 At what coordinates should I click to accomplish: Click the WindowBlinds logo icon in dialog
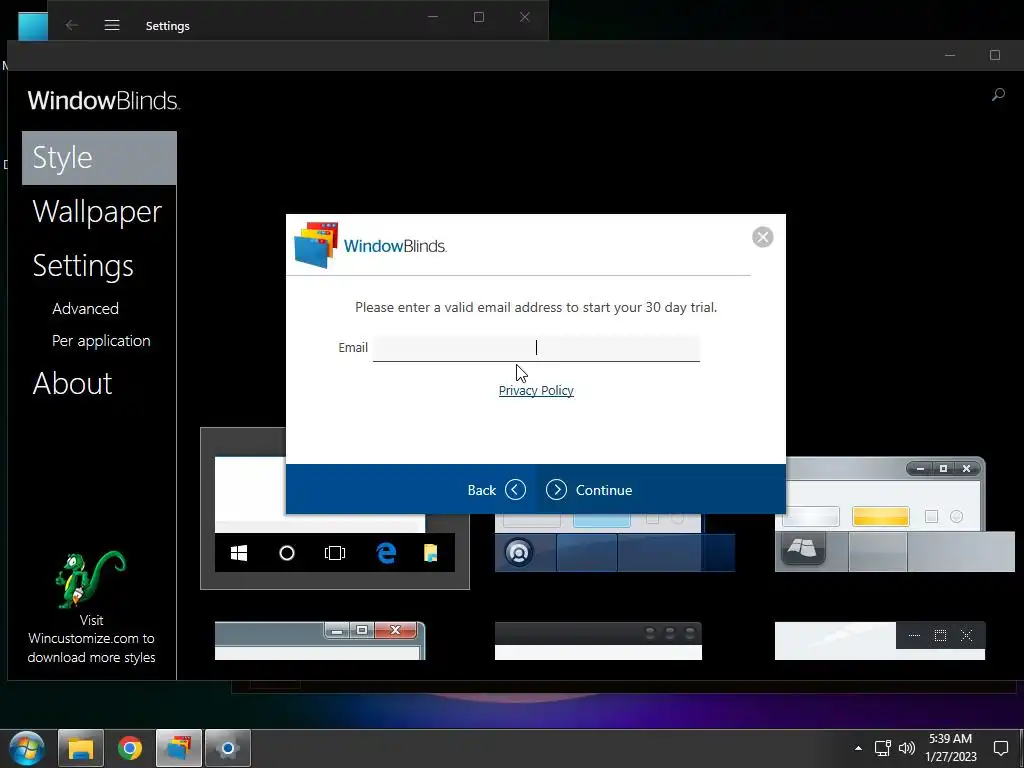(316, 246)
